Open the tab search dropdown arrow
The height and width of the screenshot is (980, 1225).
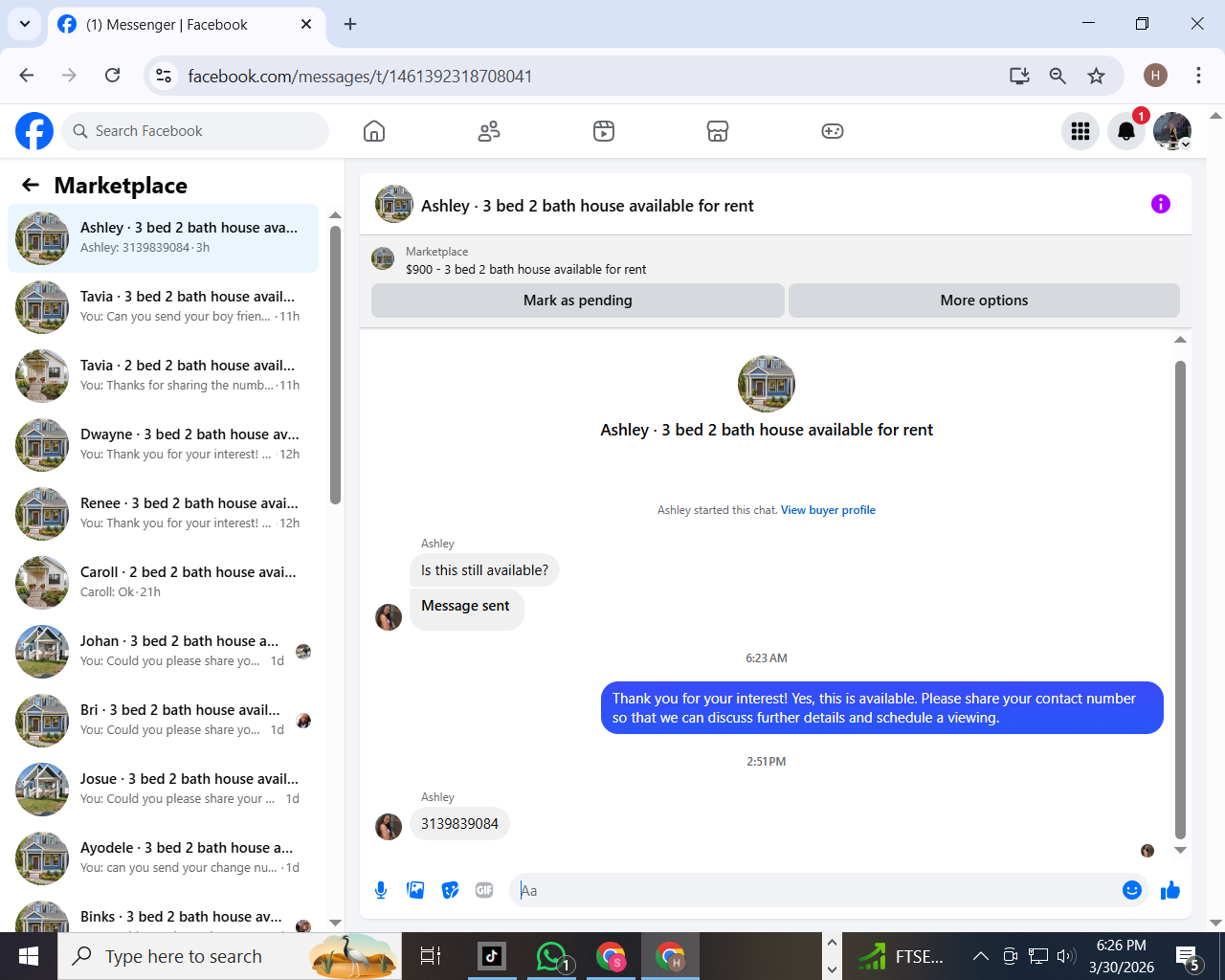click(24, 24)
